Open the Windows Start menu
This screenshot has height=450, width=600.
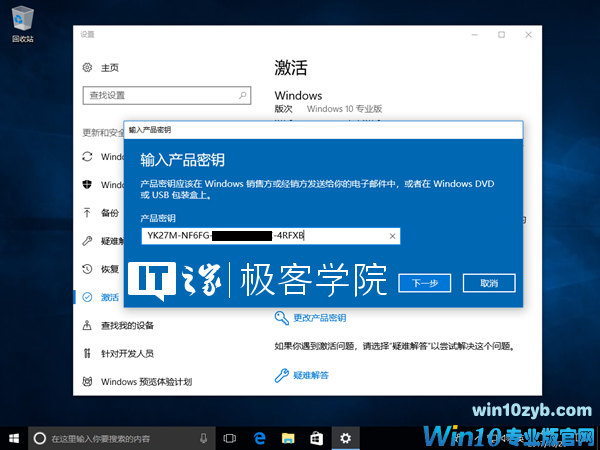[14, 438]
